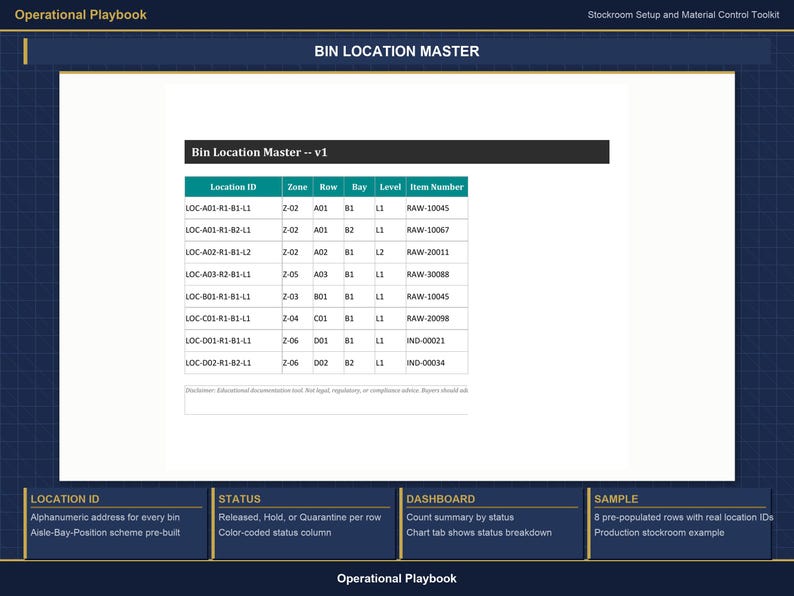Select the Zone column header
This screenshot has height=596, width=794.
click(297, 187)
